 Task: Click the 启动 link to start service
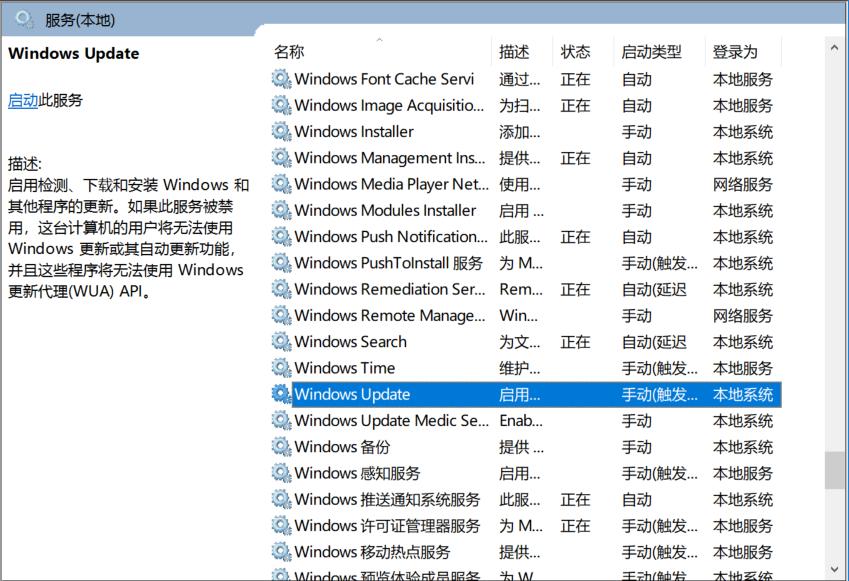coord(23,100)
